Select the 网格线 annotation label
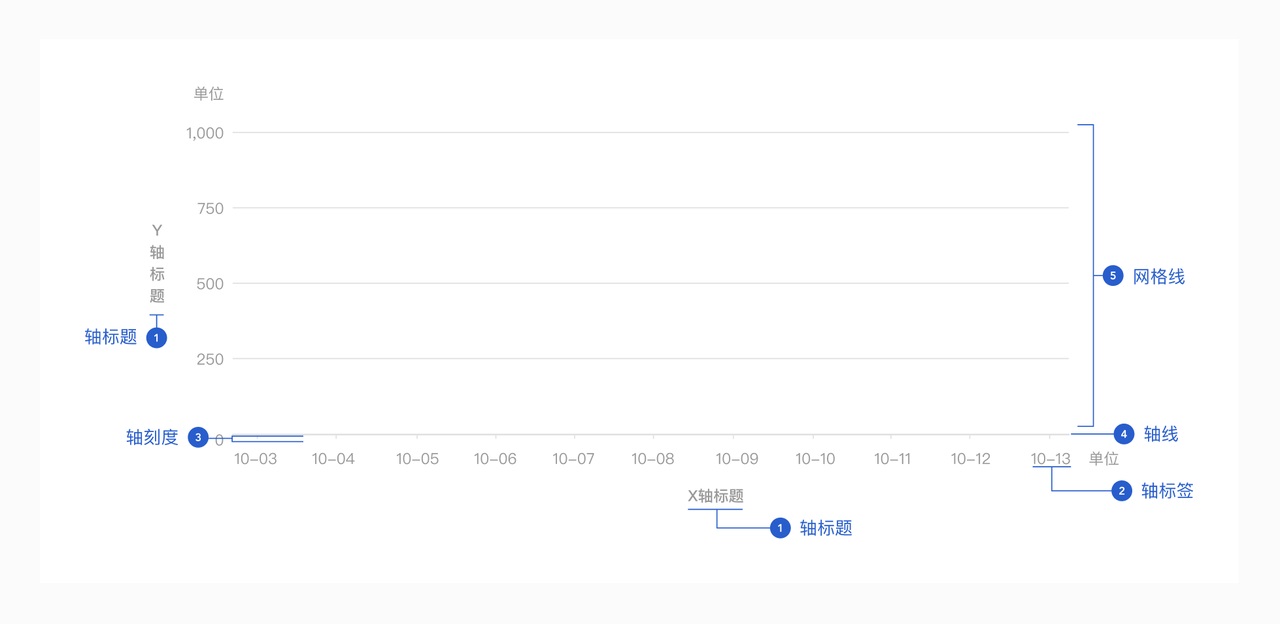 (1158, 277)
